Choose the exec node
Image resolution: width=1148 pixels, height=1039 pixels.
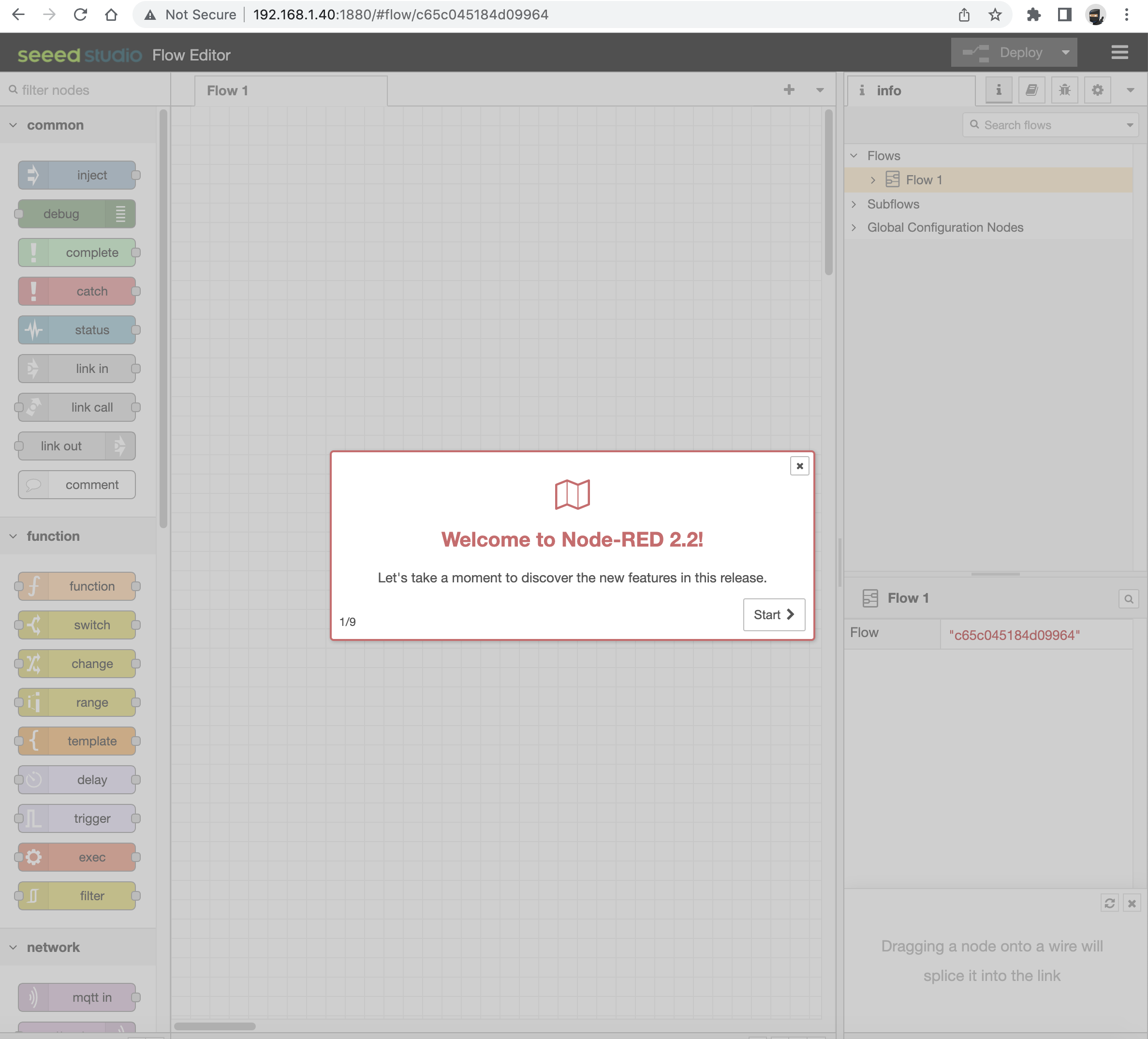(x=77, y=857)
